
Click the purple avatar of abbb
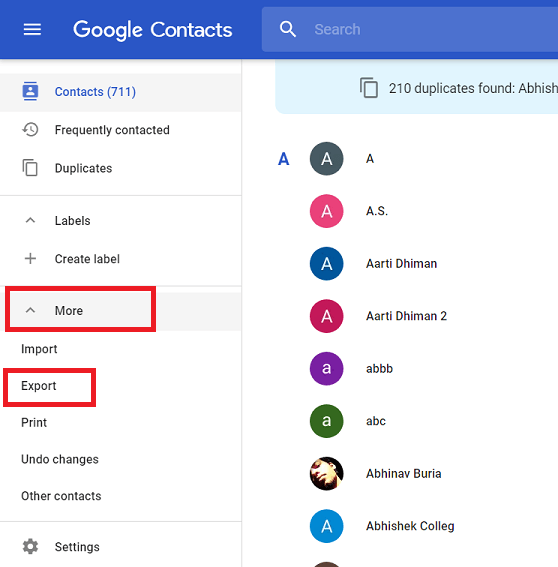(327, 368)
